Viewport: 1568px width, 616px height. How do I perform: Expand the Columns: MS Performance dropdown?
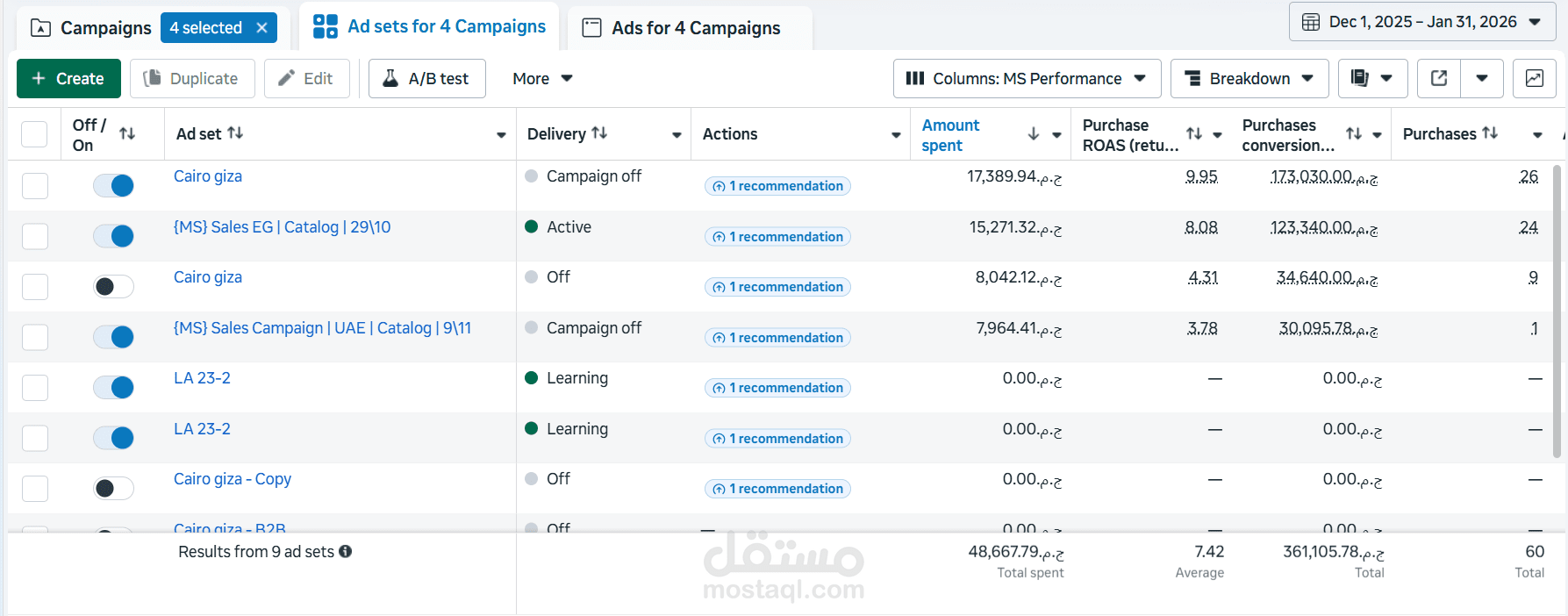tap(1027, 79)
